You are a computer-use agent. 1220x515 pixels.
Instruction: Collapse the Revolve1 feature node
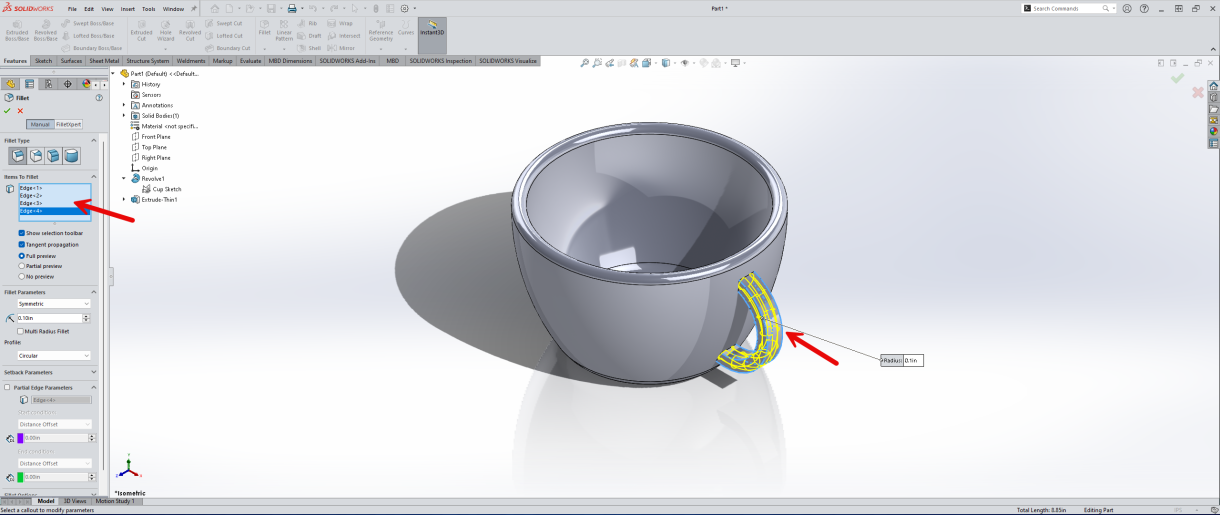pyautogui.click(x=124, y=178)
